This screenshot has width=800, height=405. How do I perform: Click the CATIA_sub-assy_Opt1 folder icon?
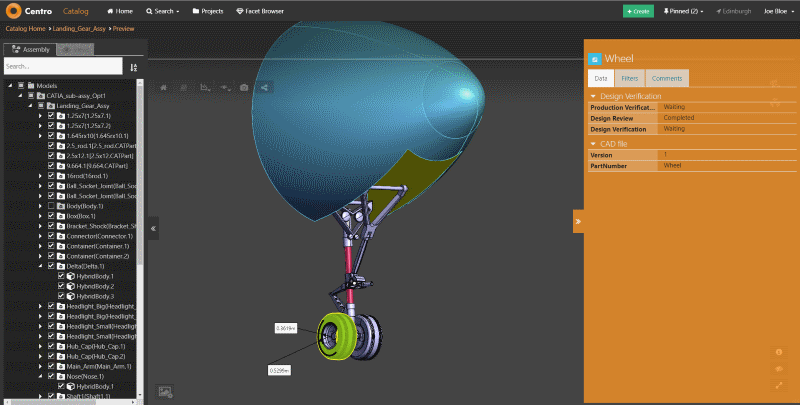click(x=41, y=96)
